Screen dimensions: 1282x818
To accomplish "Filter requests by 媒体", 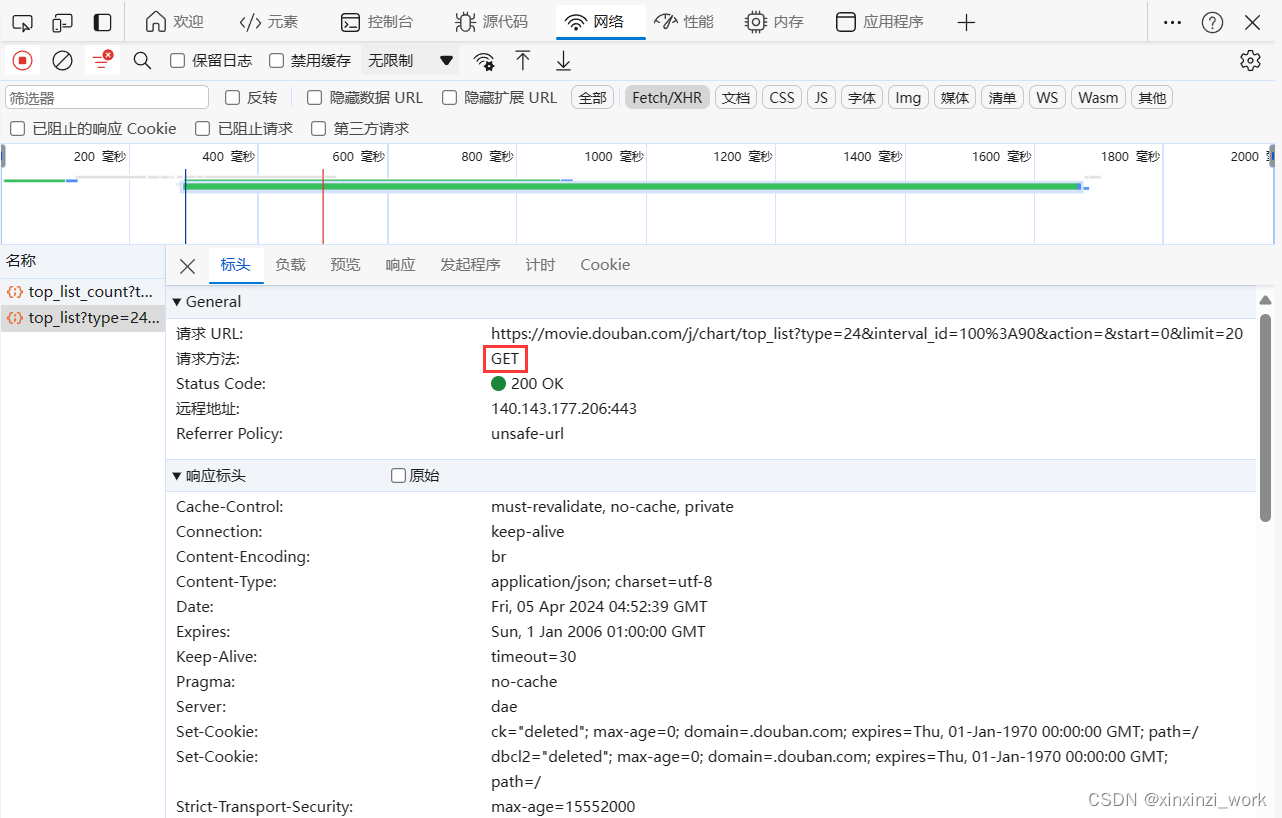I will coord(955,97).
